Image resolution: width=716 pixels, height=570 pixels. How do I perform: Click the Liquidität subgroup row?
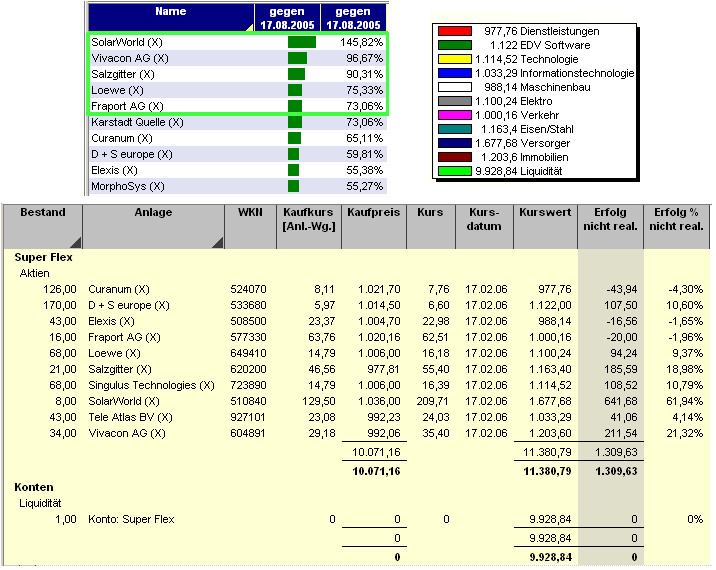pos(40,503)
